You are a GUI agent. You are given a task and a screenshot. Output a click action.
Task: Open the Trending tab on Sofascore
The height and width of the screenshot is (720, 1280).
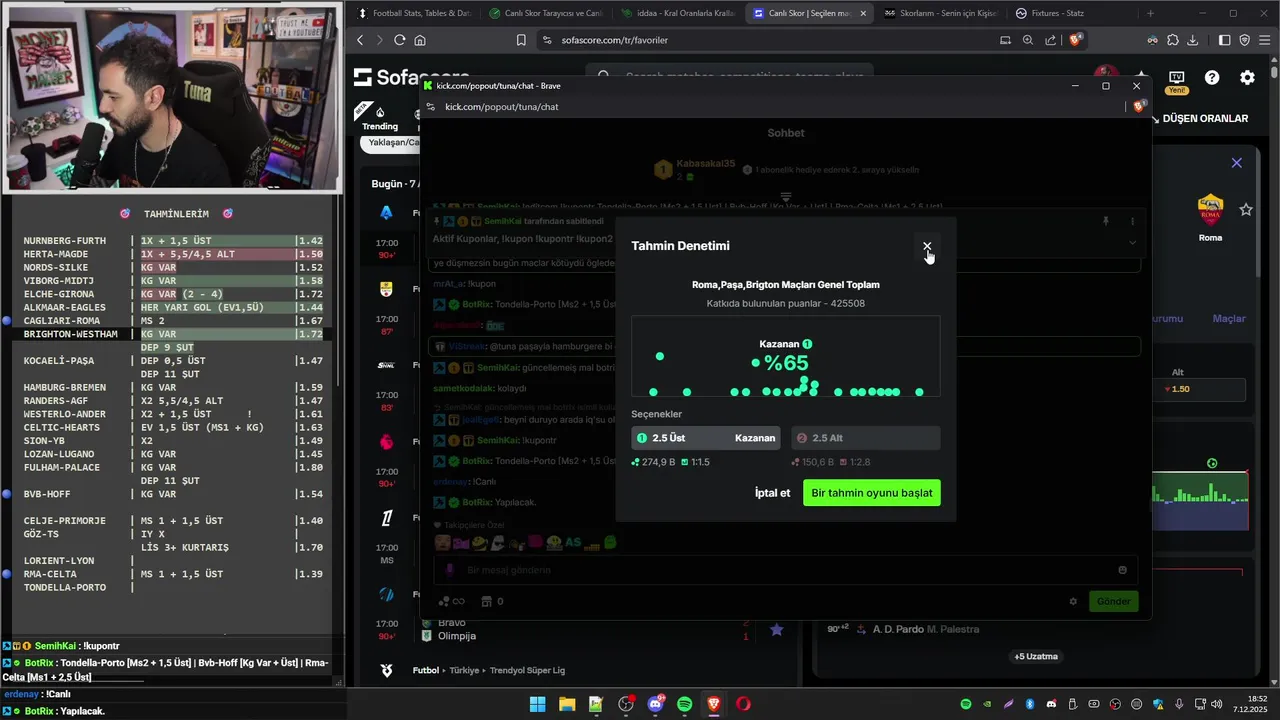(380, 118)
